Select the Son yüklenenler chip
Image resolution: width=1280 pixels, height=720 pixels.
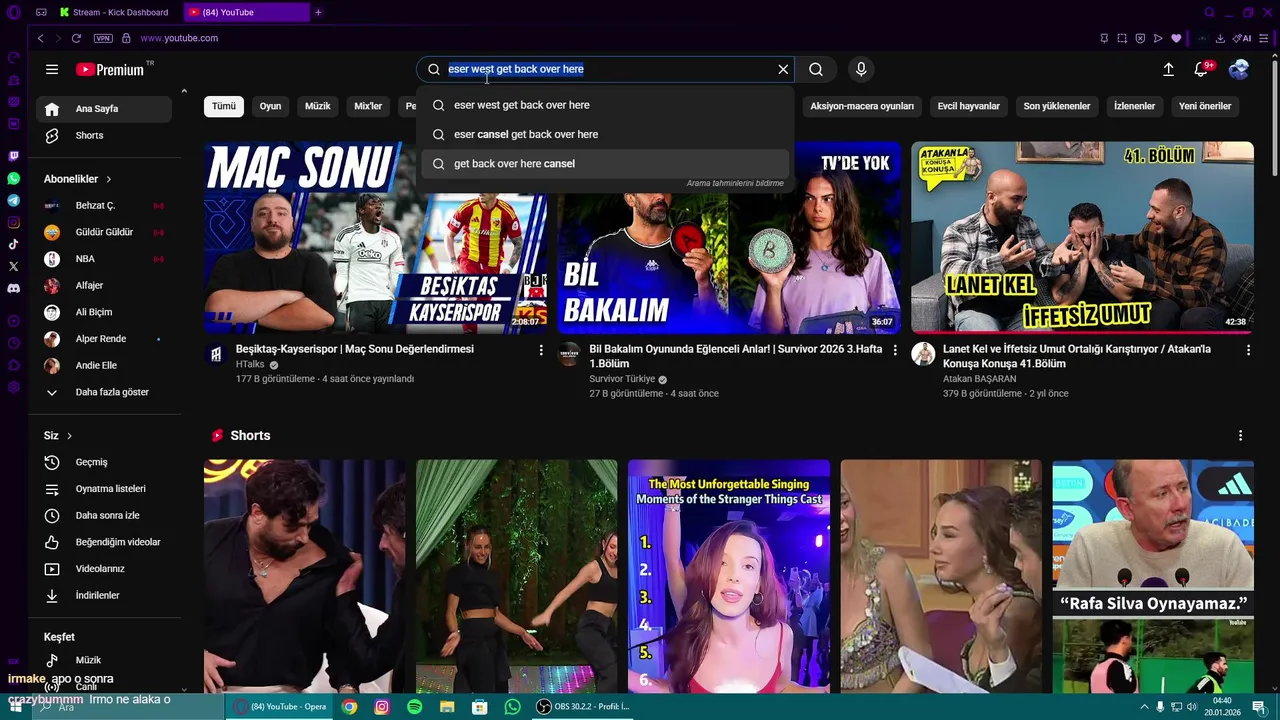click(x=1056, y=106)
